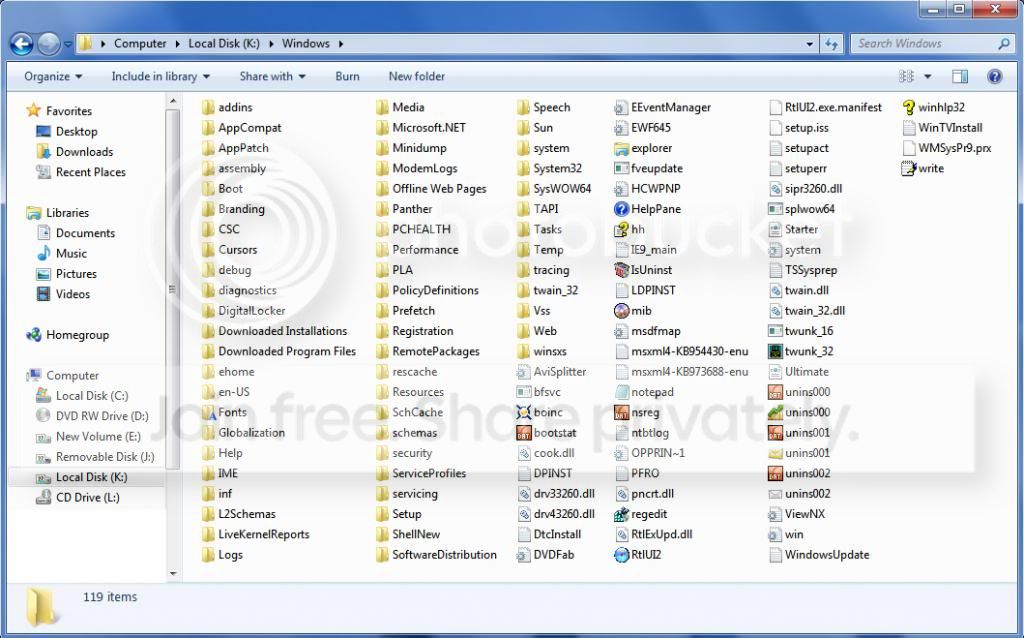Open the Share with menu
Viewport: 1024px width, 638px height.
[272, 76]
